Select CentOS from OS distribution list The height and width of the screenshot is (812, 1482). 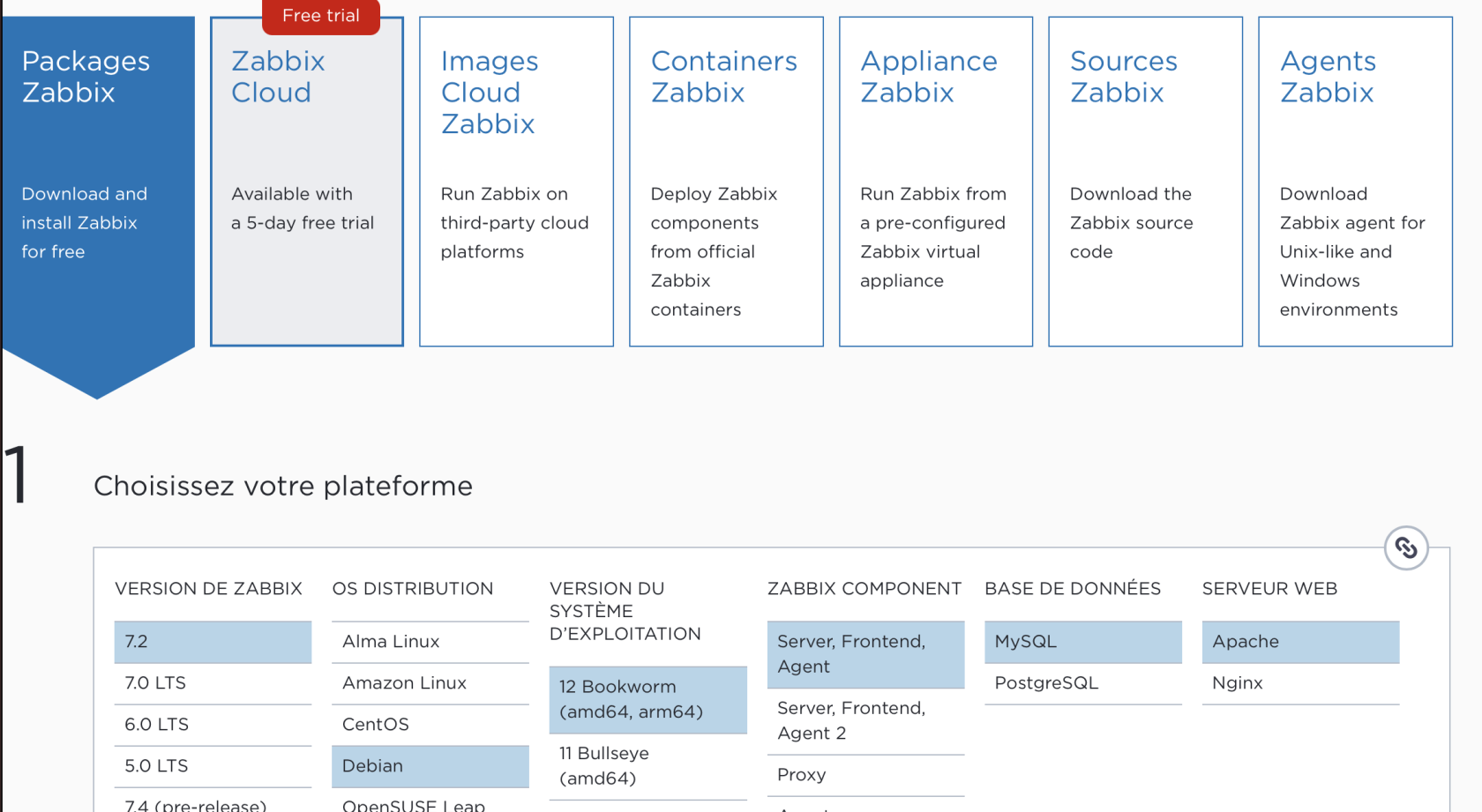point(430,725)
